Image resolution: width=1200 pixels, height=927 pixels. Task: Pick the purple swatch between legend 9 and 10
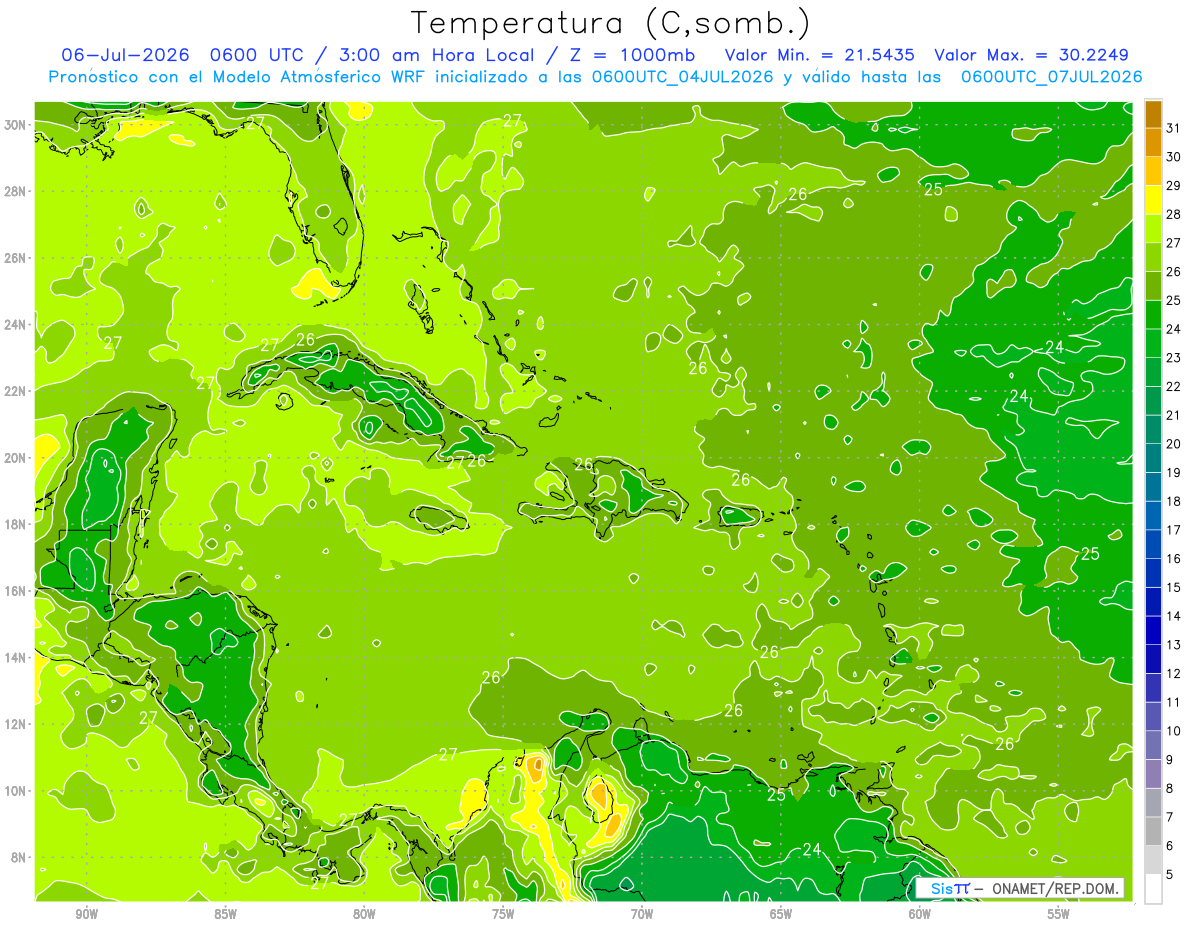pos(1153,745)
